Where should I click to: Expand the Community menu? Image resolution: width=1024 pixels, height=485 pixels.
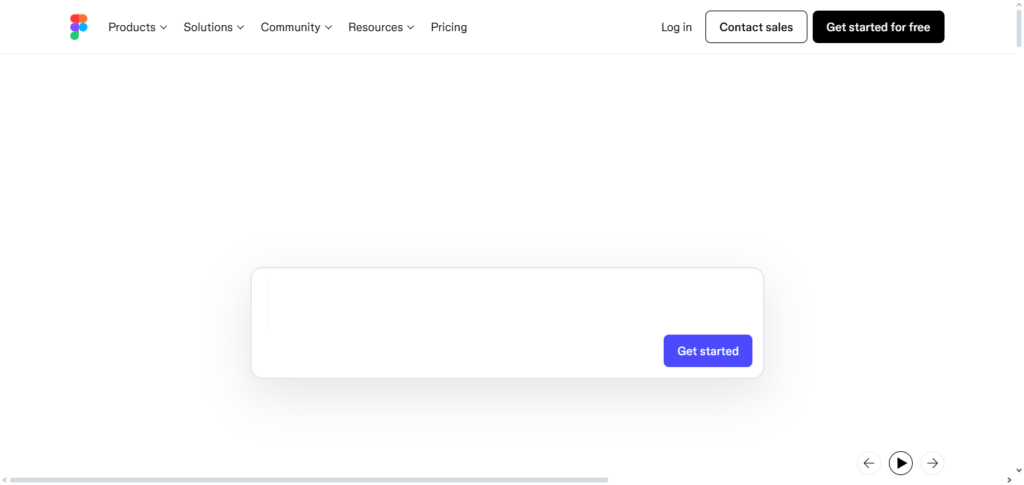click(x=296, y=27)
